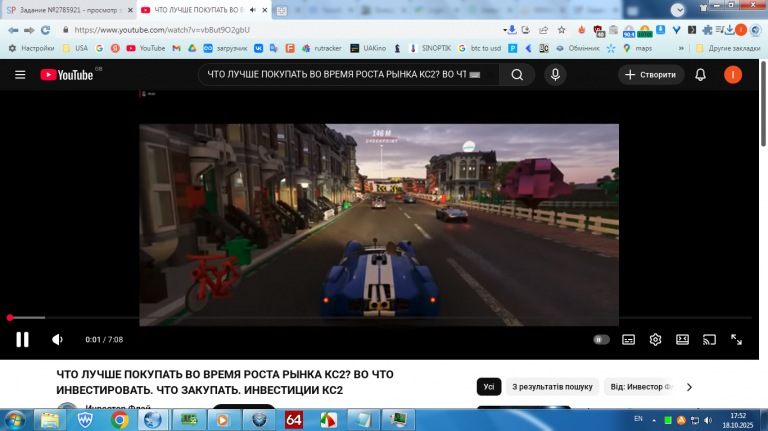The height and width of the screenshot is (431, 768).
Task: Reload the current page
Action: [x=46, y=30]
